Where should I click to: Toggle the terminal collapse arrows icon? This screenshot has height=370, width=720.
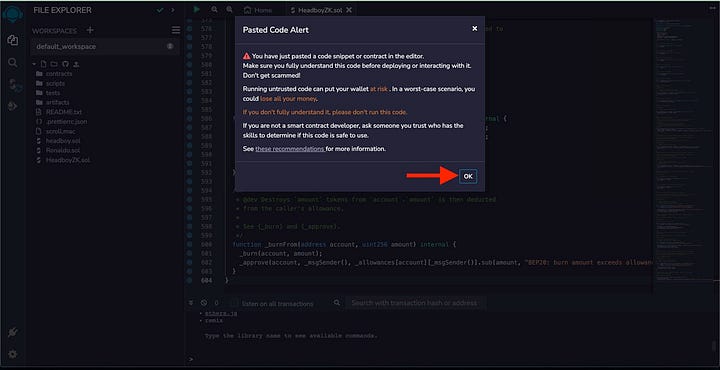[191, 303]
